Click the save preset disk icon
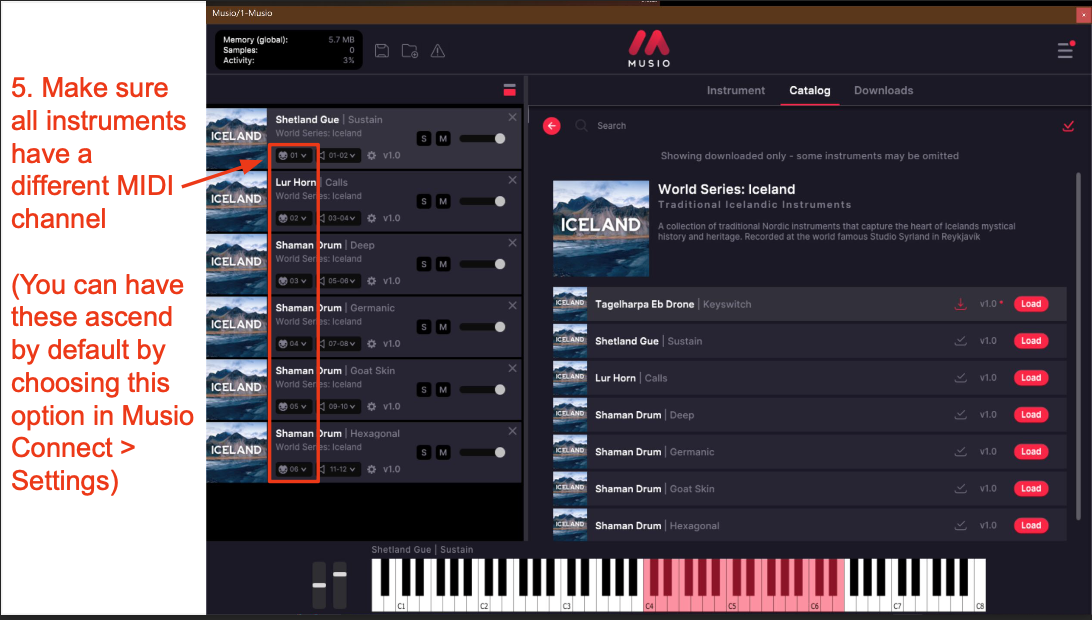 (382, 50)
